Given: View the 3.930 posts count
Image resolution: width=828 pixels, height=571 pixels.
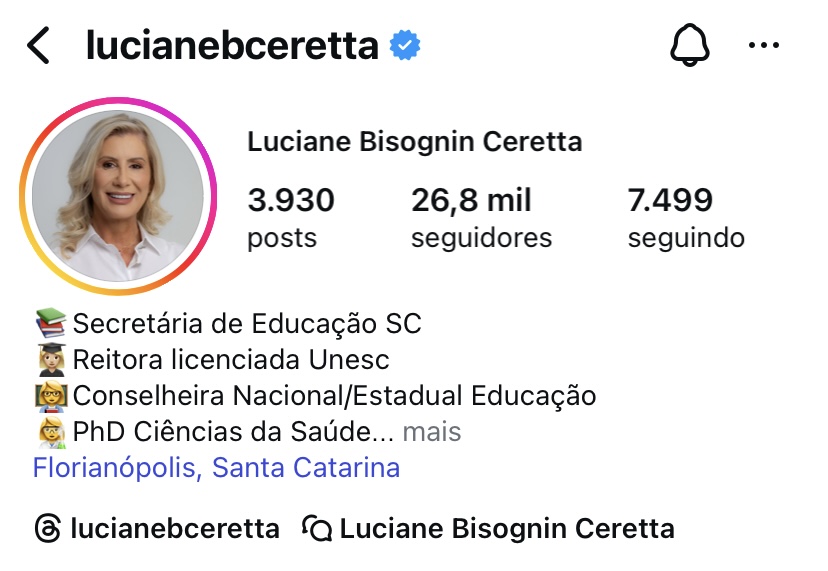Looking at the screenshot, I should pos(291,217).
